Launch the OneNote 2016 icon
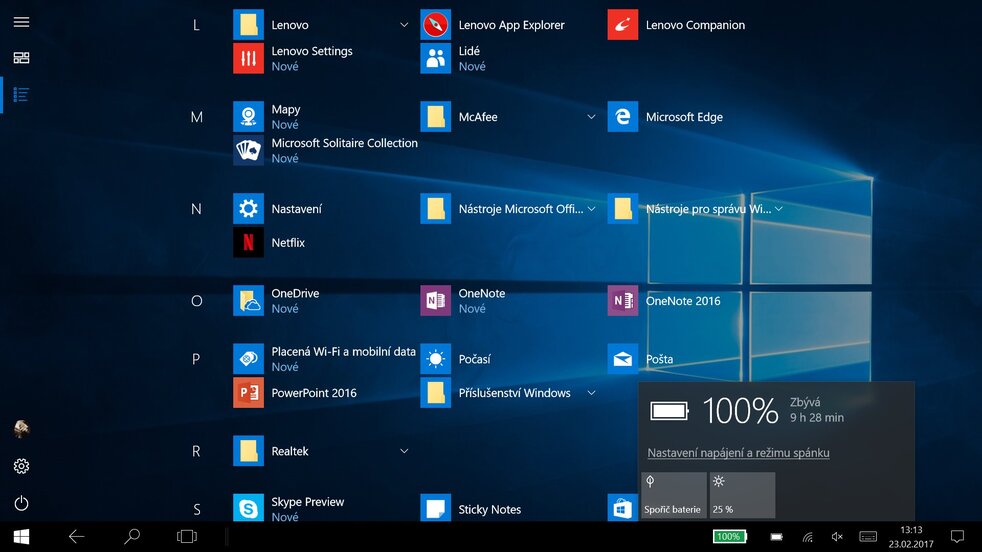The width and height of the screenshot is (982, 552). point(623,301)
